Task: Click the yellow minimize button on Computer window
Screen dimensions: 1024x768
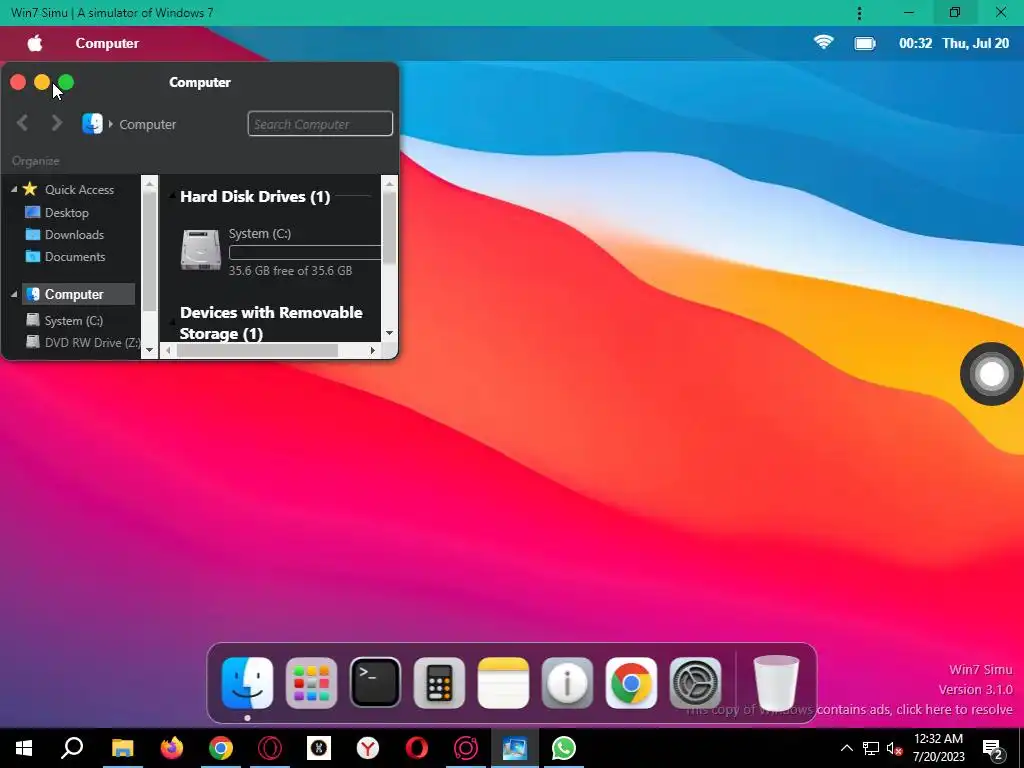Action: [x=42, y=82]
